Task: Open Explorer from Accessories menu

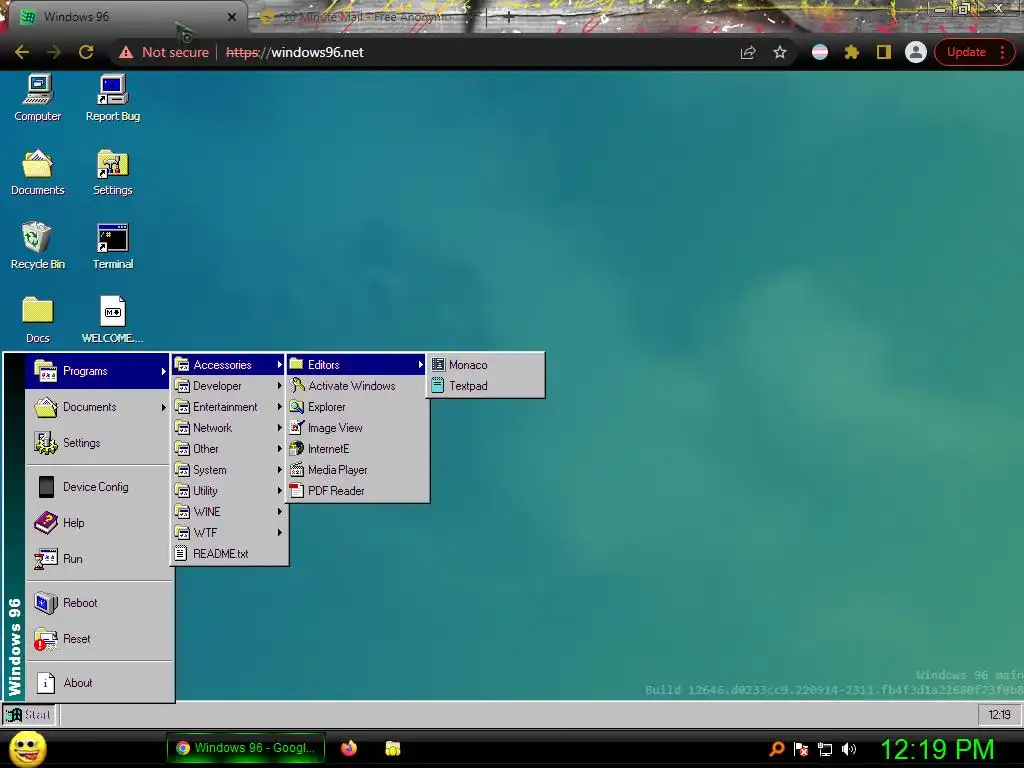Action: (x=358, y=406)
